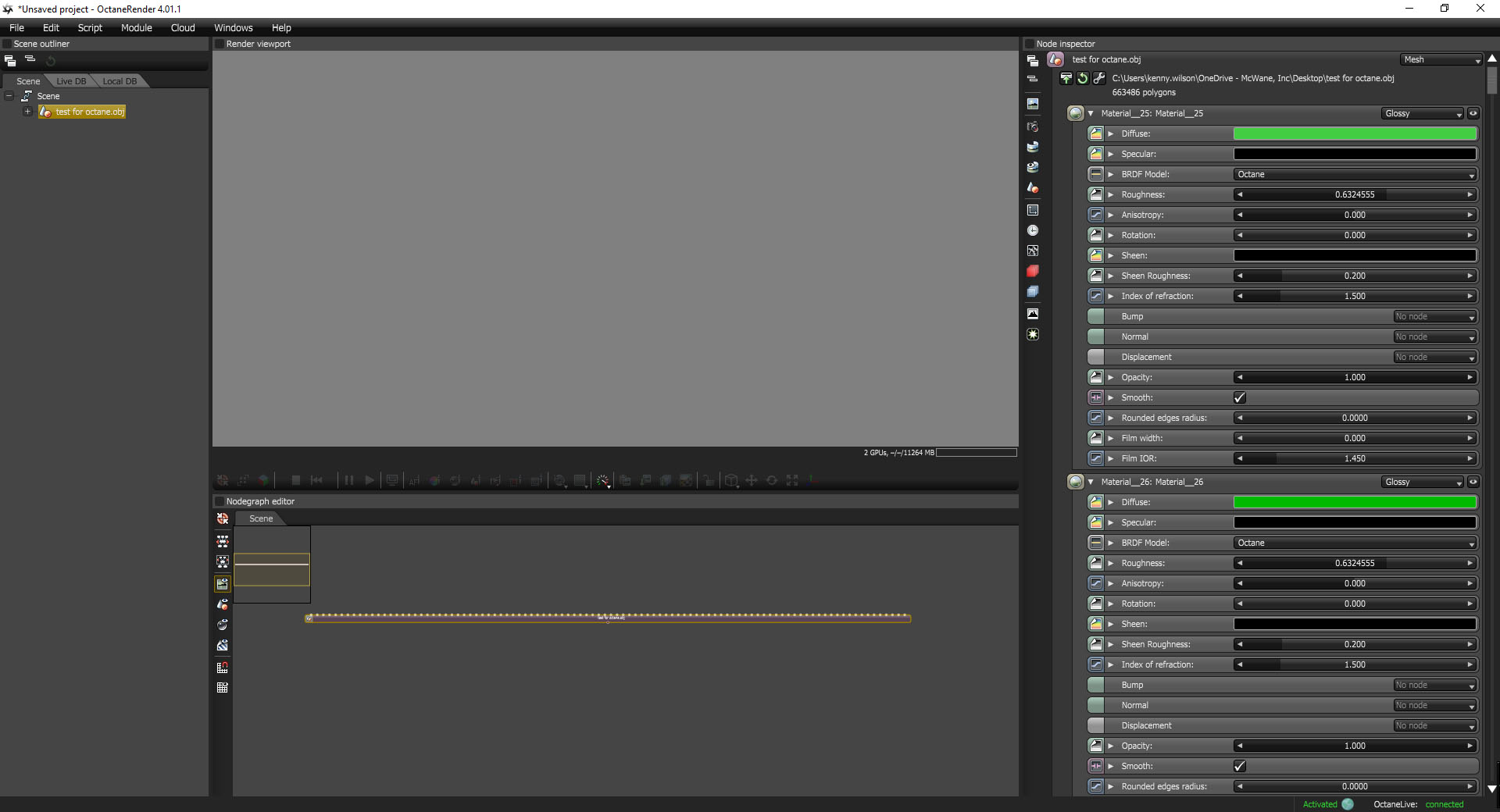The image size is (1500, 812).
Task: Click the play render button
Action: (x=370, y=480)
